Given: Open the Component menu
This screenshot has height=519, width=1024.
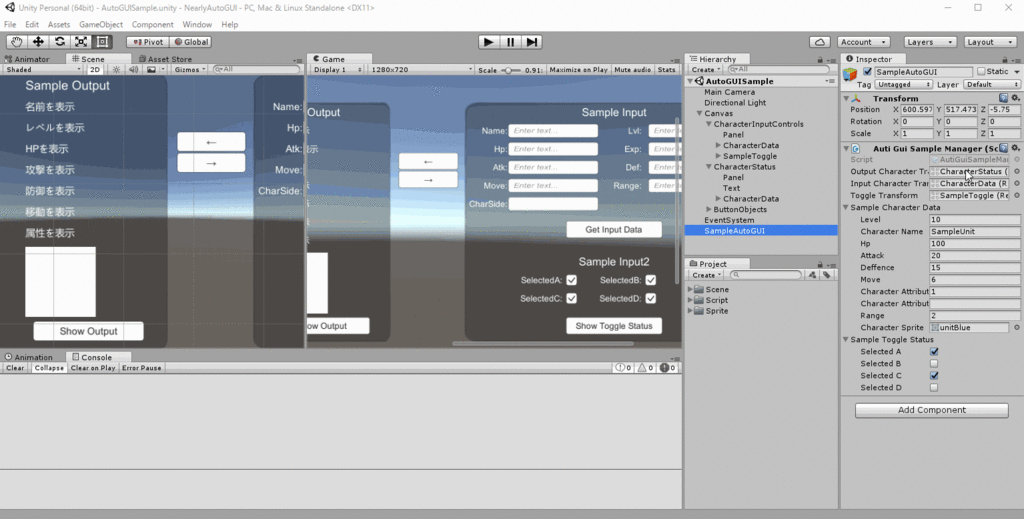Looking at the screenshot, I should (152, 25).
